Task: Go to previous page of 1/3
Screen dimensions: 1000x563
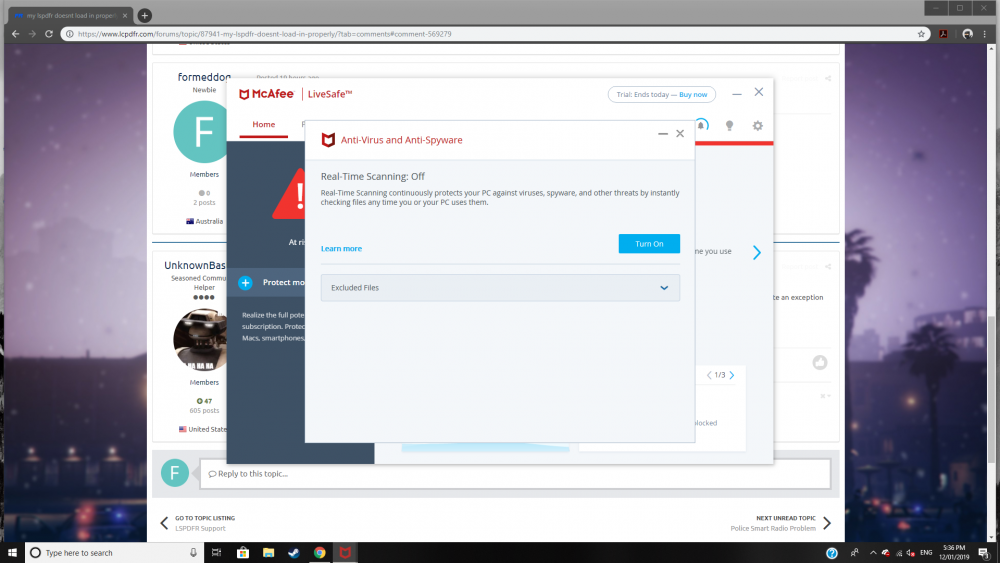Action: point(709,375)
